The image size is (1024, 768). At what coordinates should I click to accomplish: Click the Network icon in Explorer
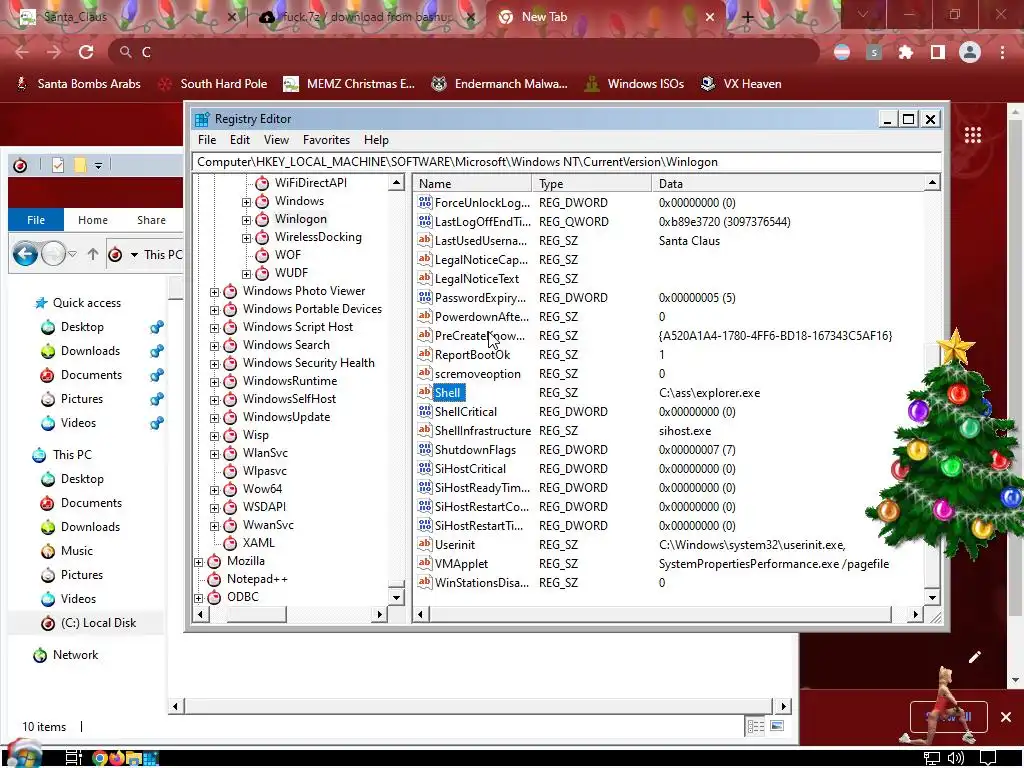tap(40, 655)
